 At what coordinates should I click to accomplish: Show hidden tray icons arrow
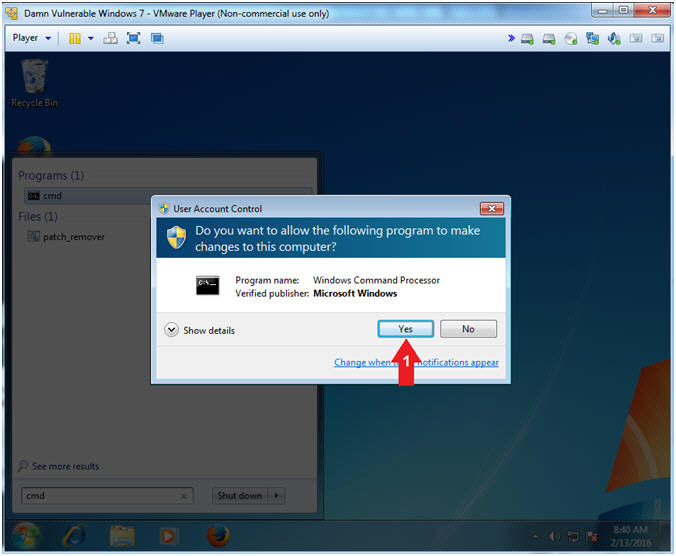coord(535,537)
